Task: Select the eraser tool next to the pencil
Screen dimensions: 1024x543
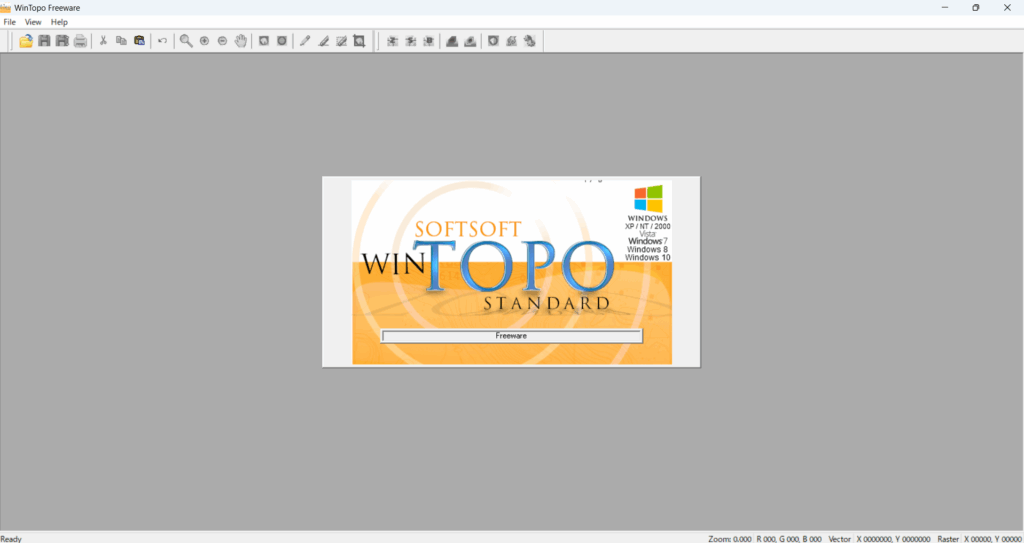Action: coord(323,41)
